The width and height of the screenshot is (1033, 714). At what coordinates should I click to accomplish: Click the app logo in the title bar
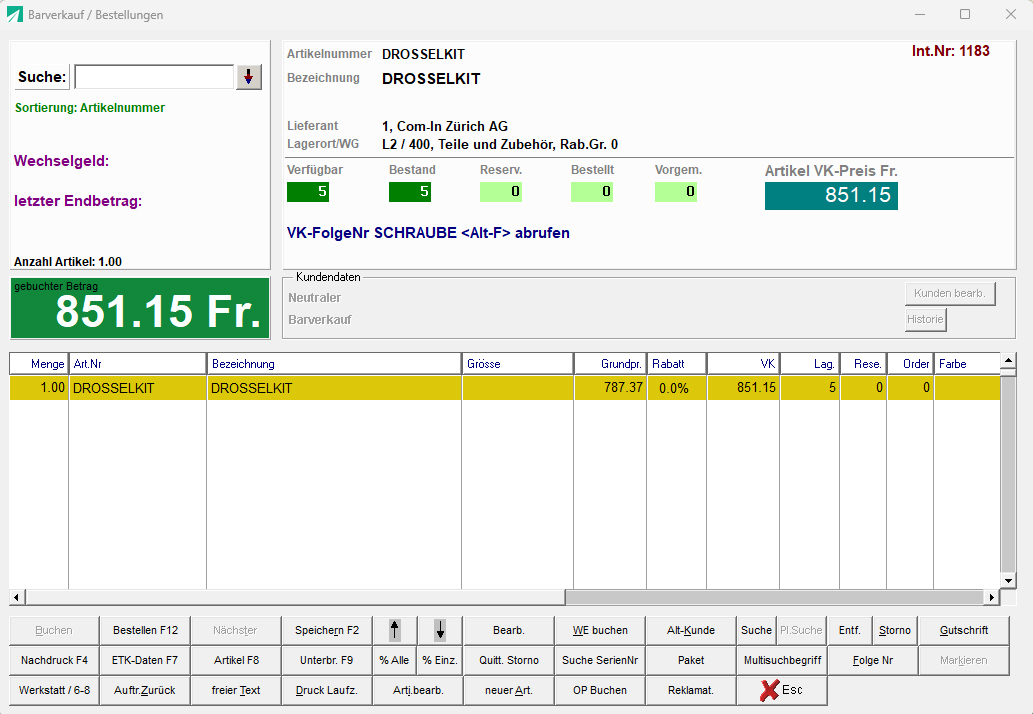(x=14, y=14)
